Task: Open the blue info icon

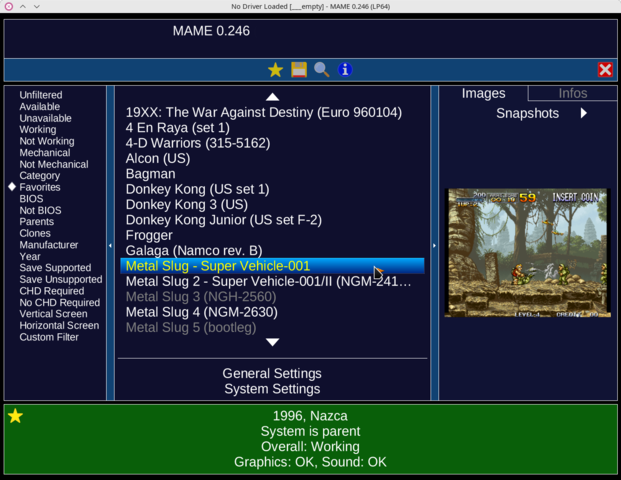Action: [345, 70]
